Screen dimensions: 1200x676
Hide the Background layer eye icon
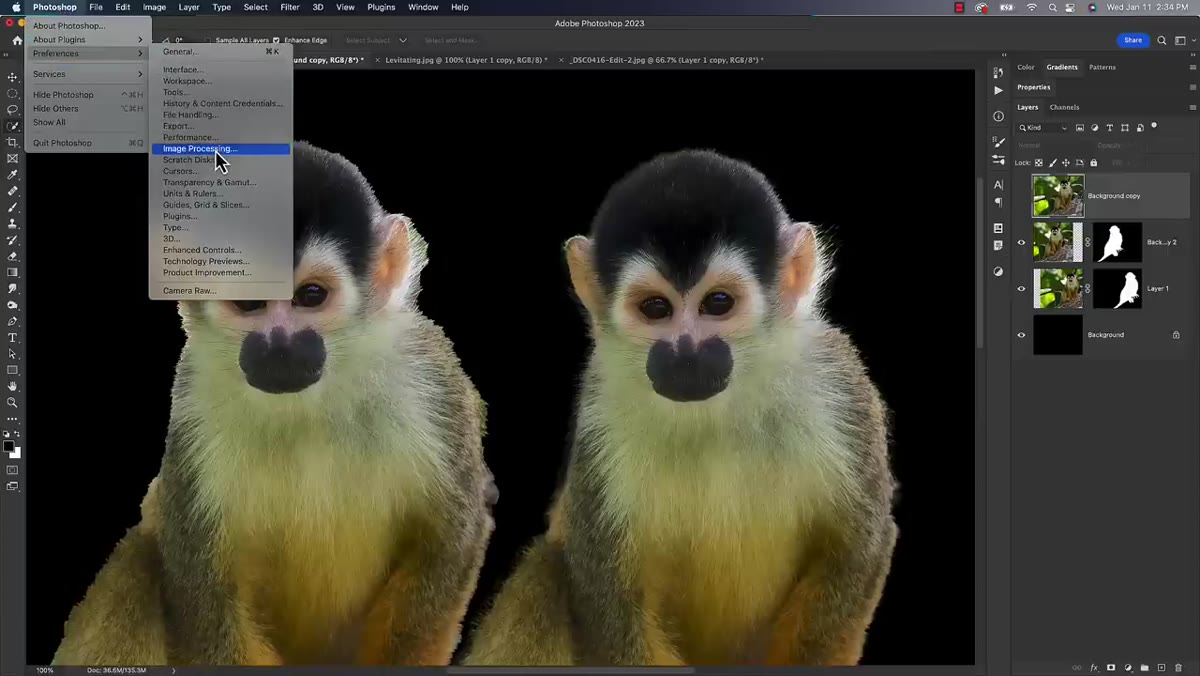tap(1021, 335)
